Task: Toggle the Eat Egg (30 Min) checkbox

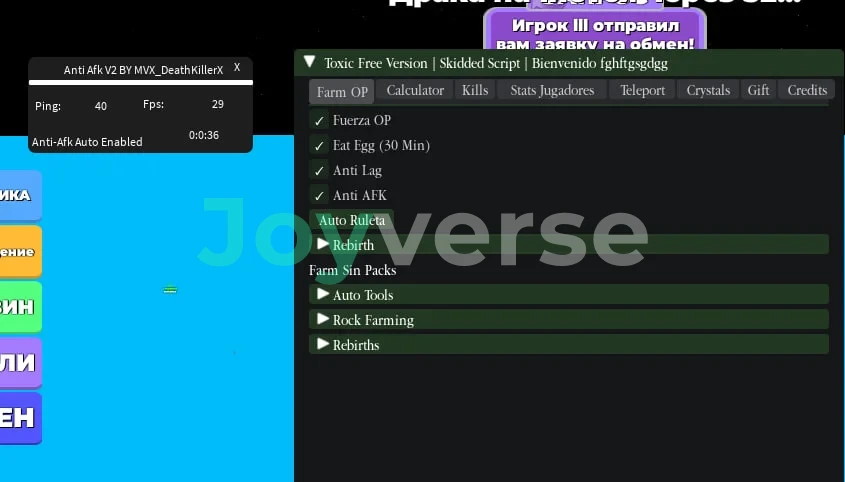Action: (x=320, y=145)
